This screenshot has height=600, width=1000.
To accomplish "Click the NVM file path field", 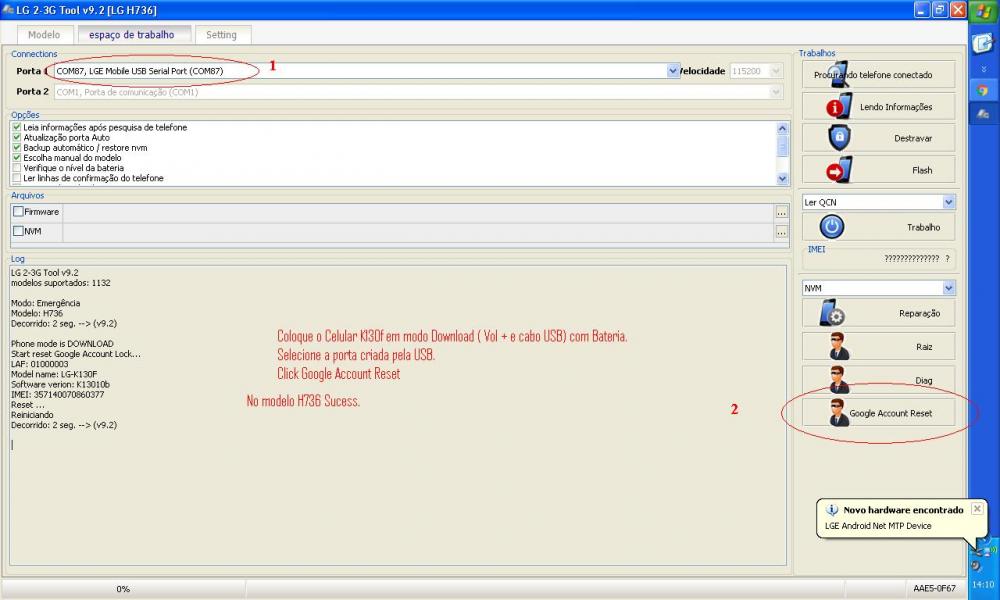I will click(x=418, y=232).
